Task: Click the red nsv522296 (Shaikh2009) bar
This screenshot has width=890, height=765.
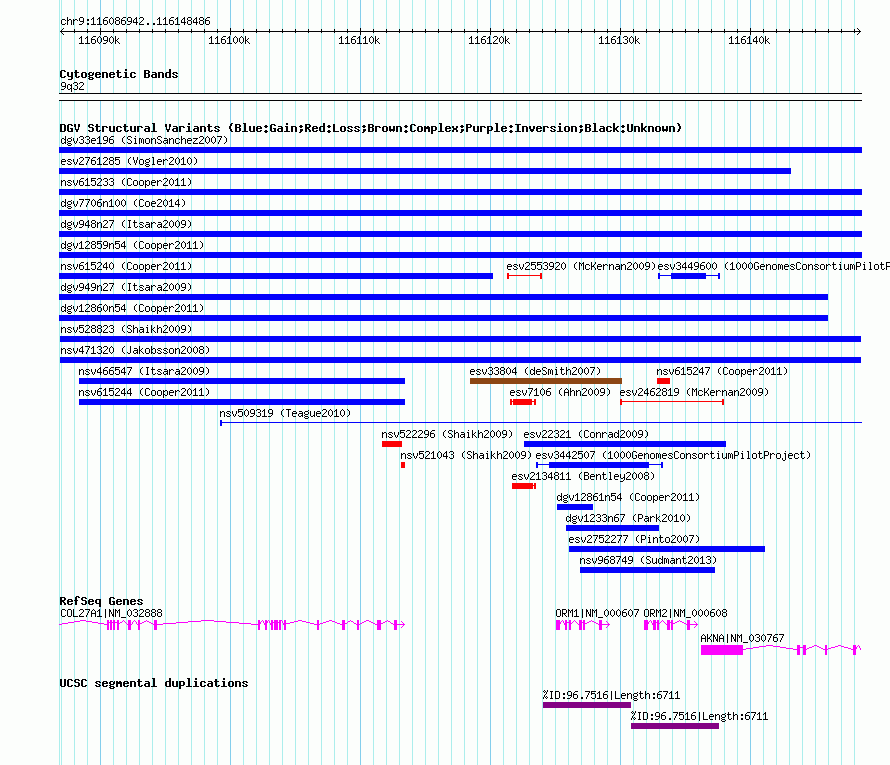Action: coord(392,444)
